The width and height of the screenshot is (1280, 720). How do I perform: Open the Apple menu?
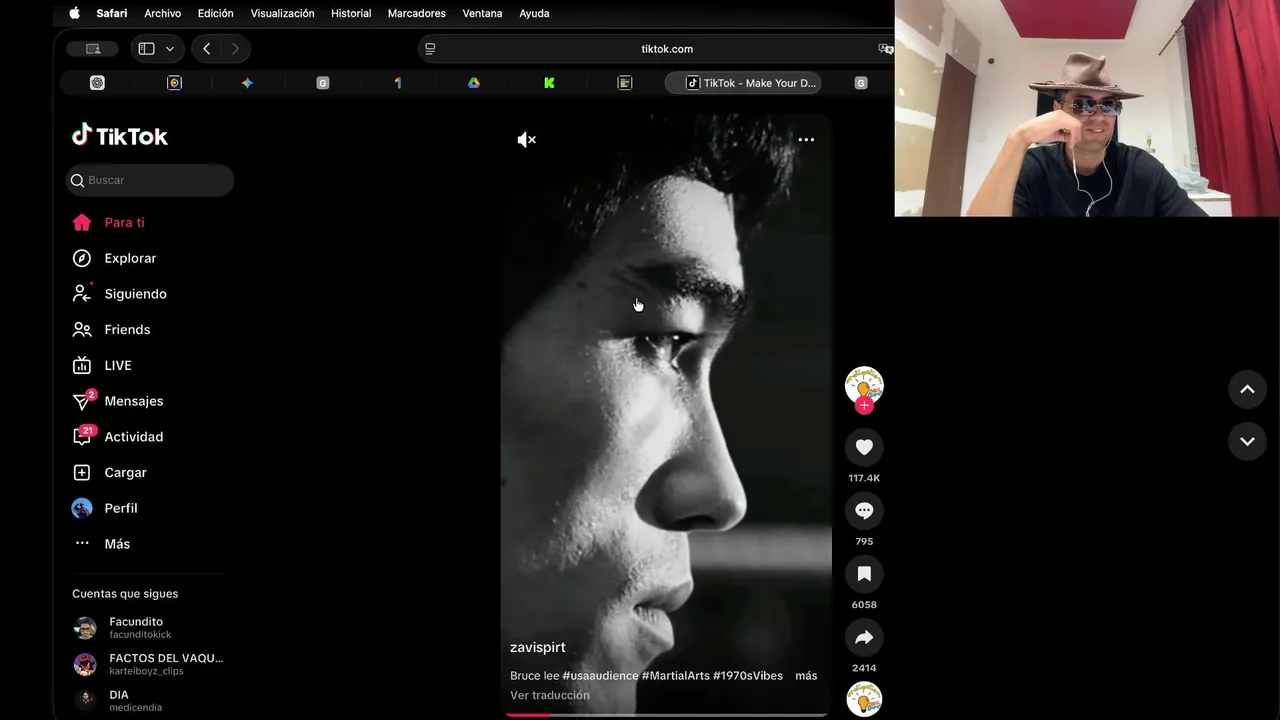point(74,13)
